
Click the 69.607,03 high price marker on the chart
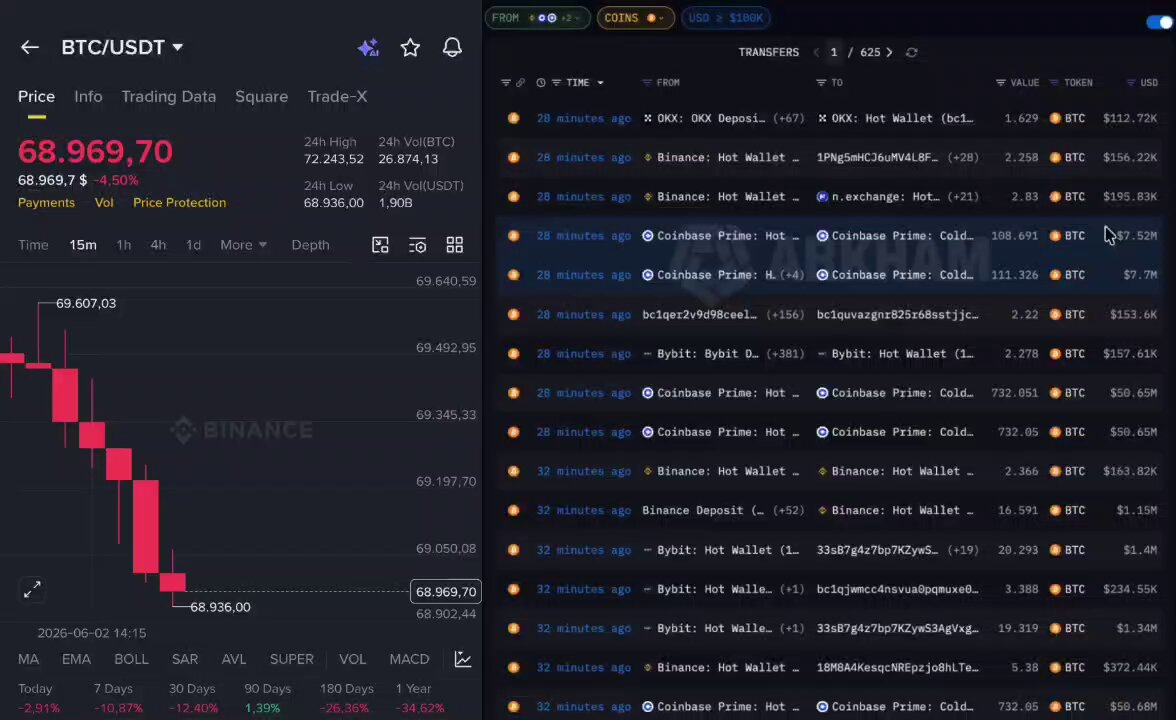86,304
